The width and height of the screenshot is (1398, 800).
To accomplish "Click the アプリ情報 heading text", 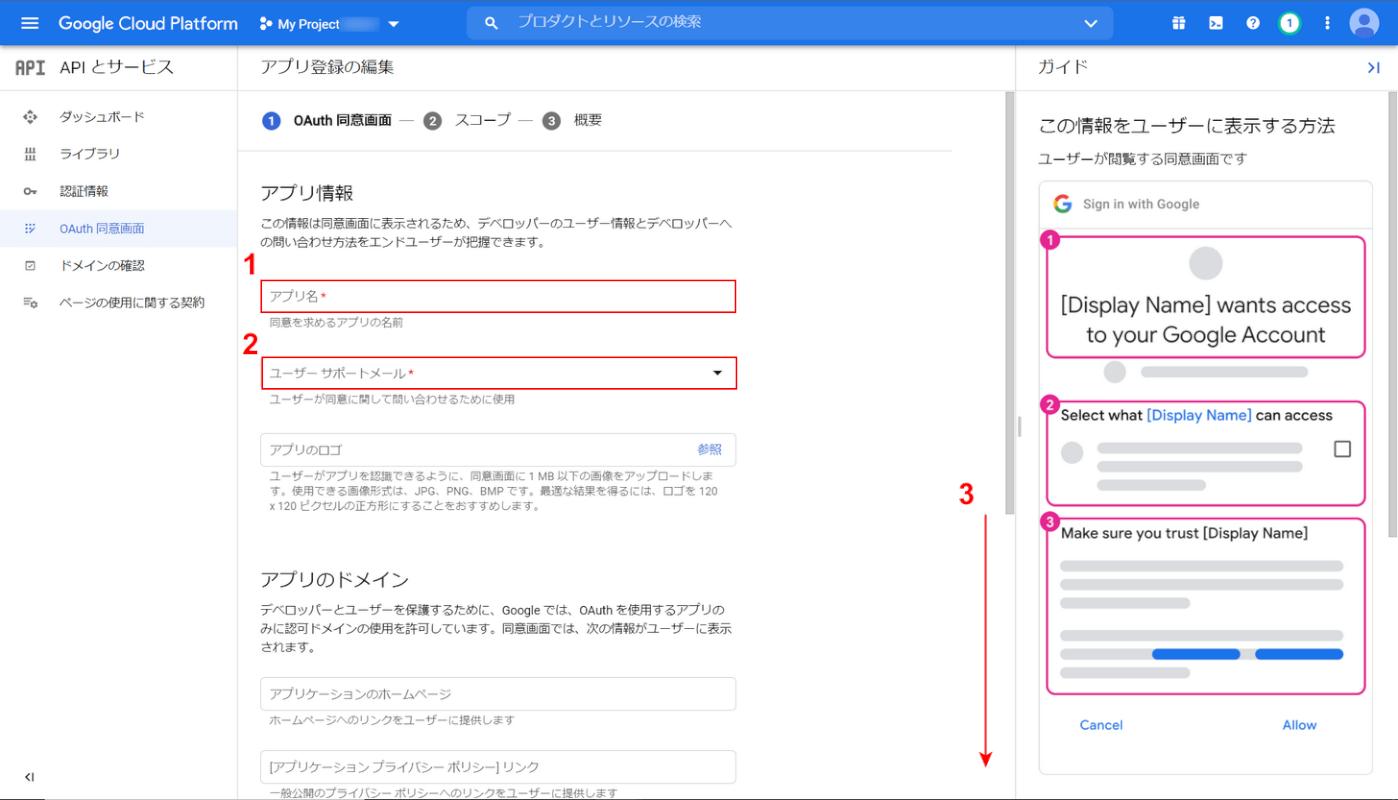I will [307, 193].
